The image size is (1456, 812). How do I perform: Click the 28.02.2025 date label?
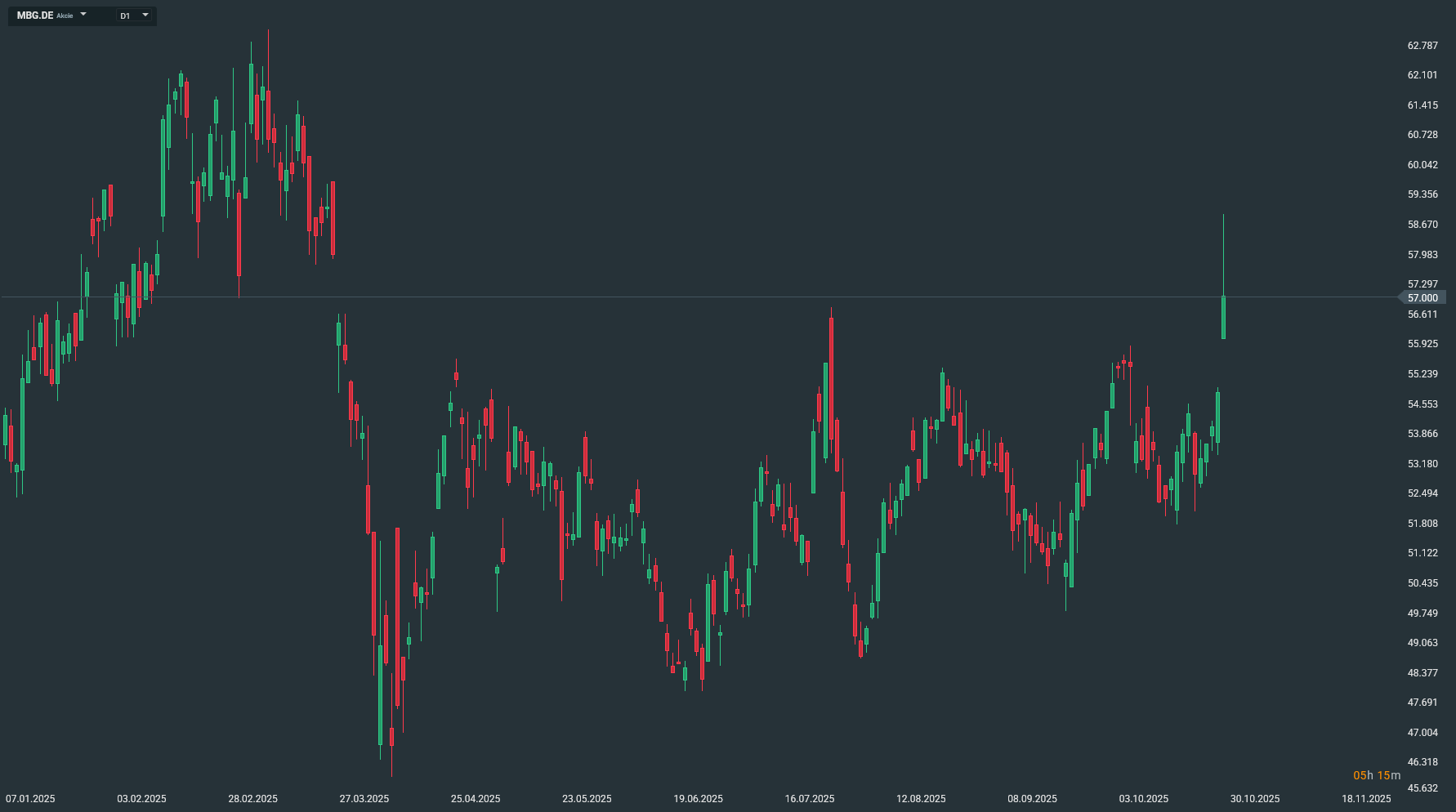click(x=252, y=799)
